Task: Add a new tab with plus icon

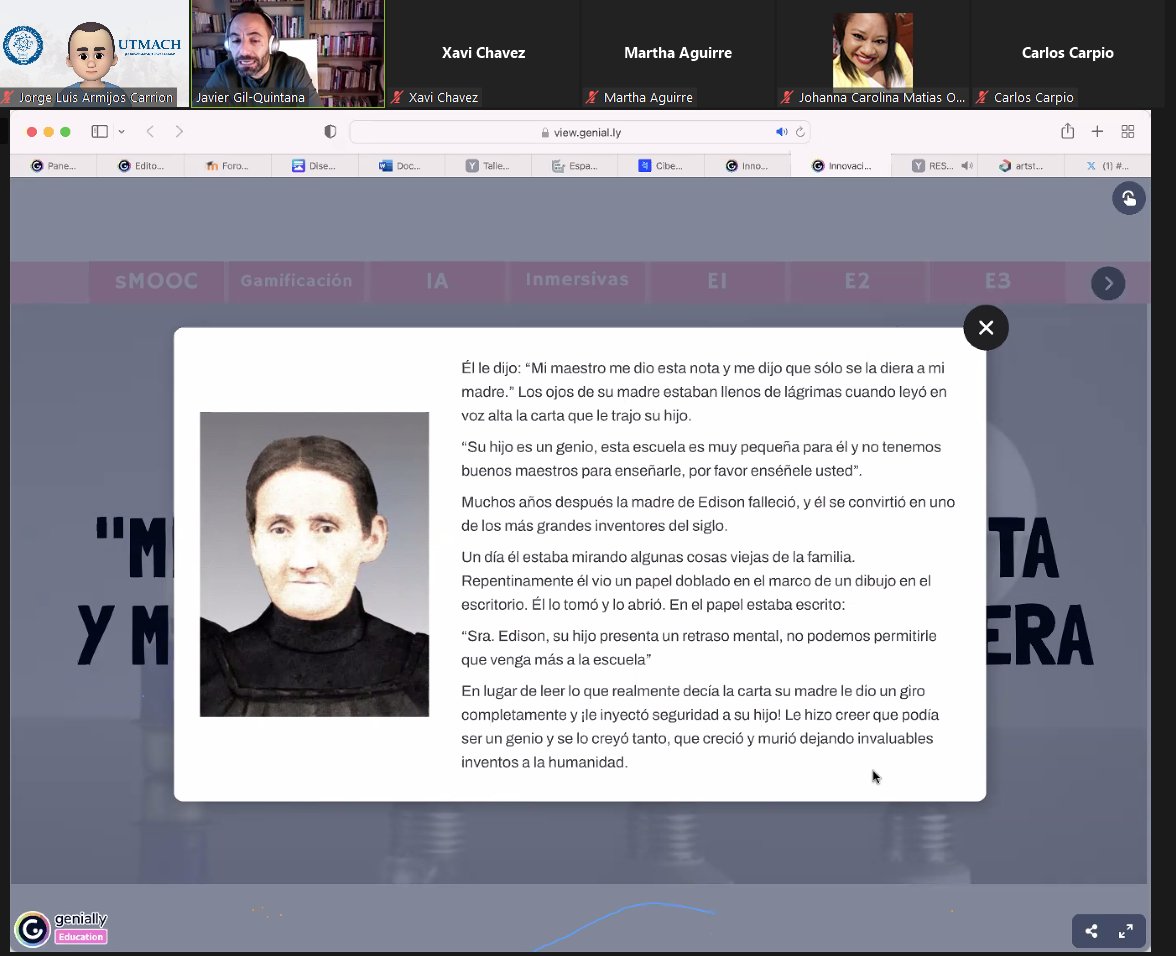Action: 1097,132
